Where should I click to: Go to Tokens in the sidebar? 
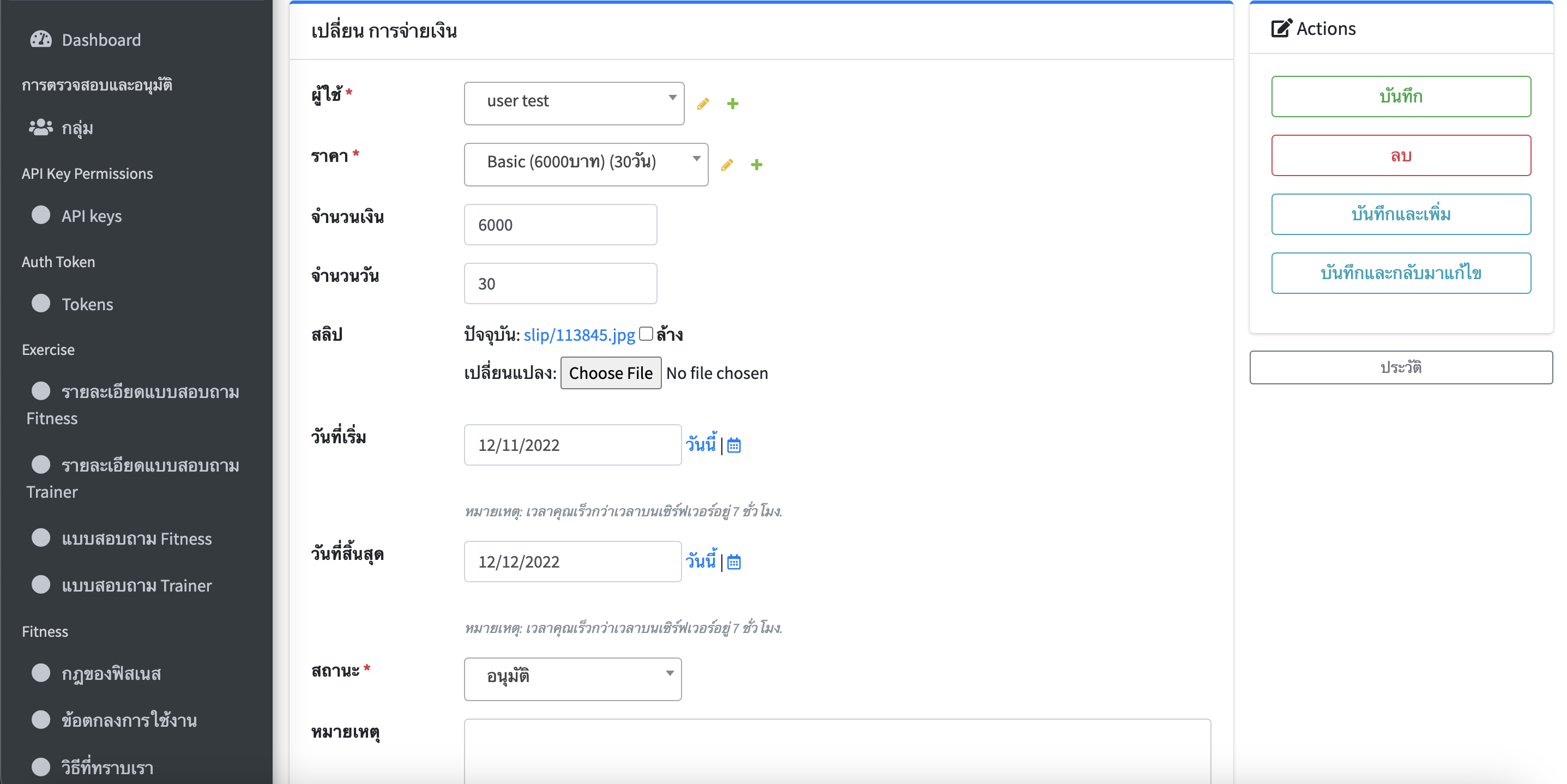(87, 304)
